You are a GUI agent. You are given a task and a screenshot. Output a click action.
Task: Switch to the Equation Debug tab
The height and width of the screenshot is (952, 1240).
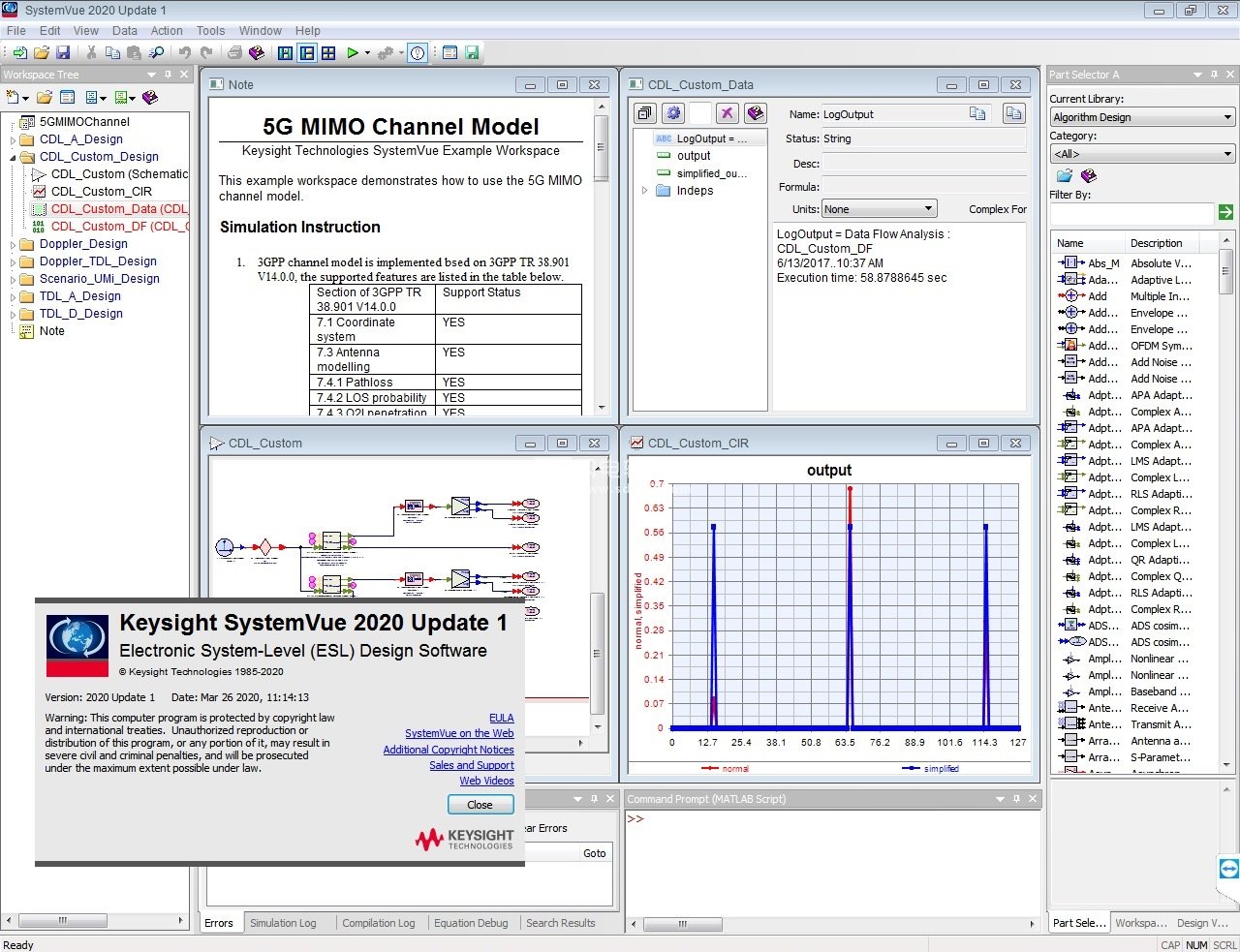471,923
